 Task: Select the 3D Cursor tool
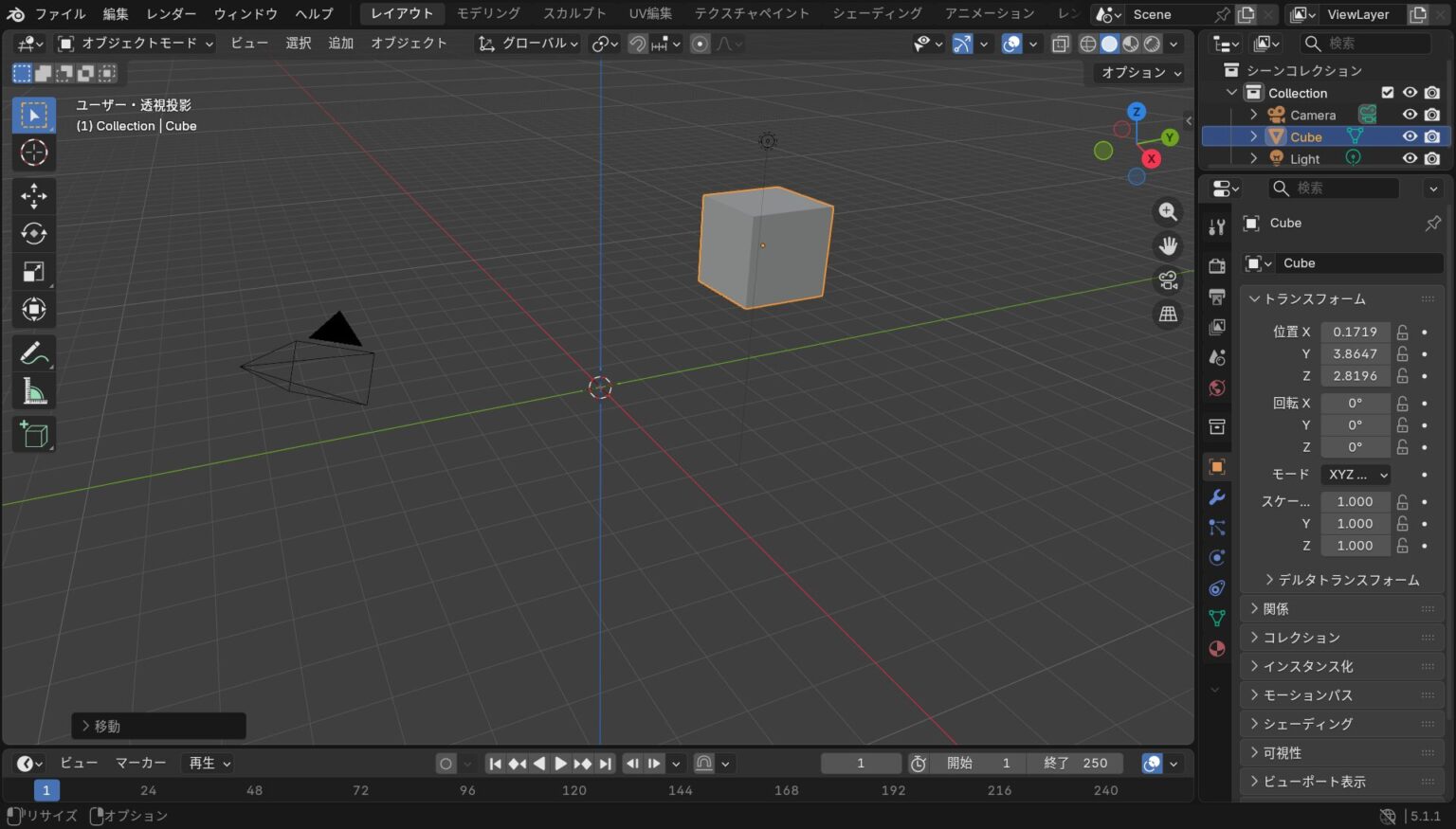(x=34, y=153)
